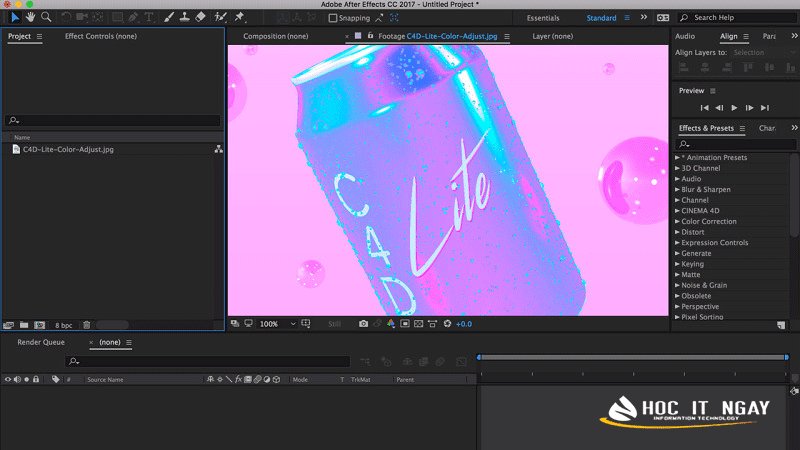Toggle snap to bounding box features
The width and height of the screenshot is (800, 450).
pyautogui.click(x=394, y=18)
